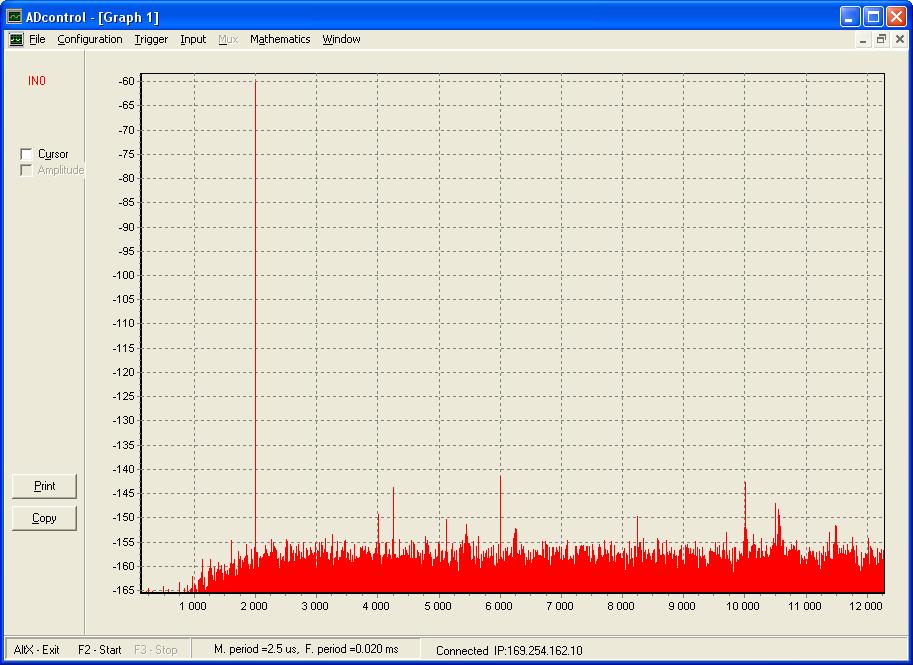Click the Copy button
The image size is (913, 665).
point(44,518)
